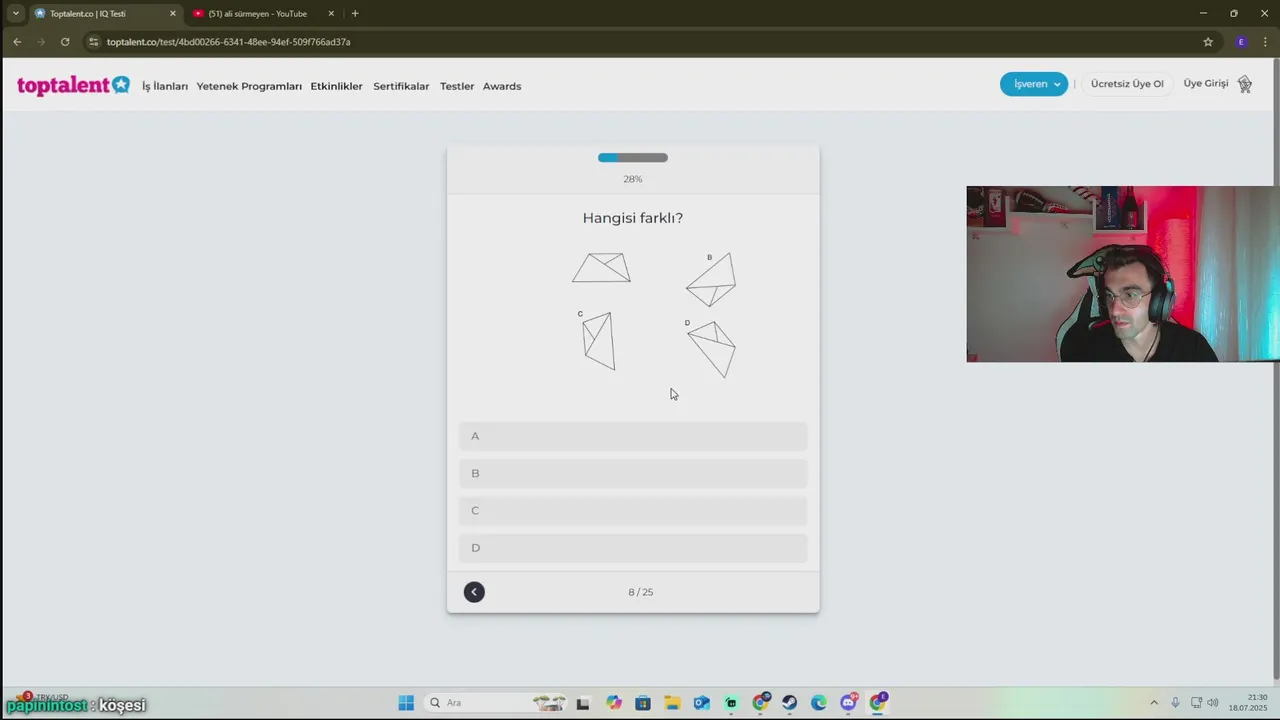Open the tab search dropdown arrow

pyautogui.click(x=15, y=14)
